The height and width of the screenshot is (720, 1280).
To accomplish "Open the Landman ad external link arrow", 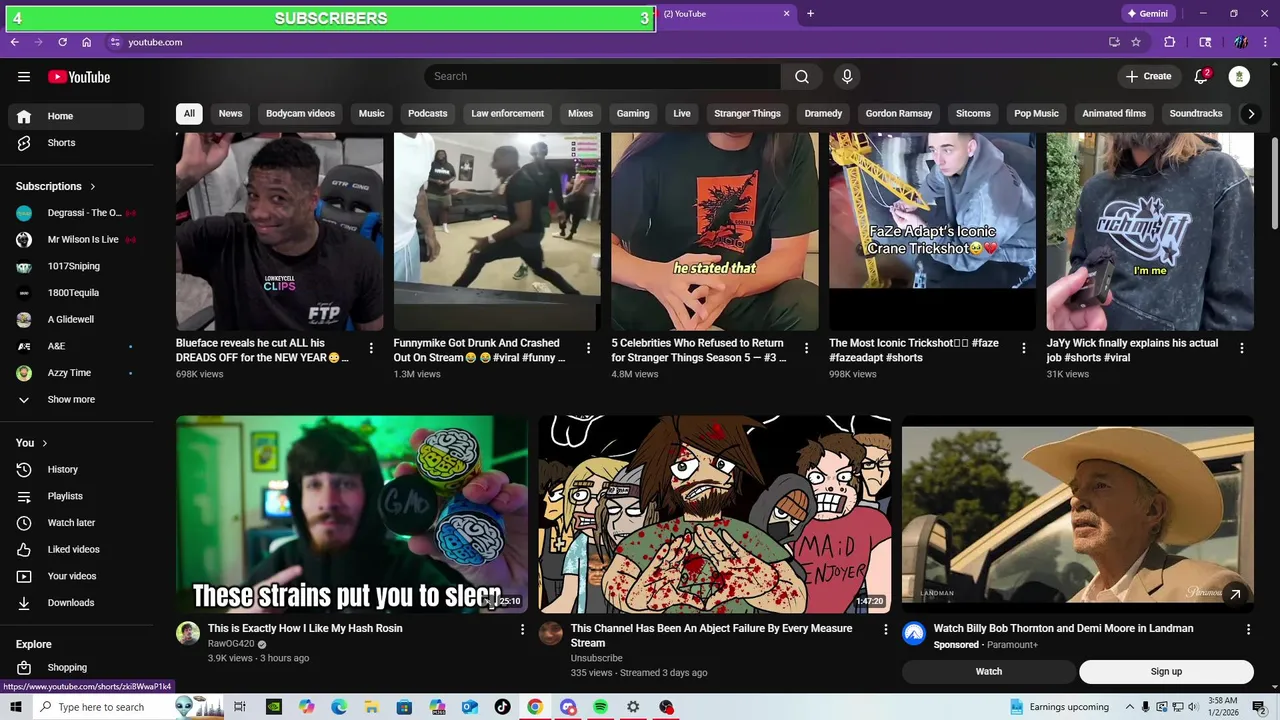I will [1235, 594].
